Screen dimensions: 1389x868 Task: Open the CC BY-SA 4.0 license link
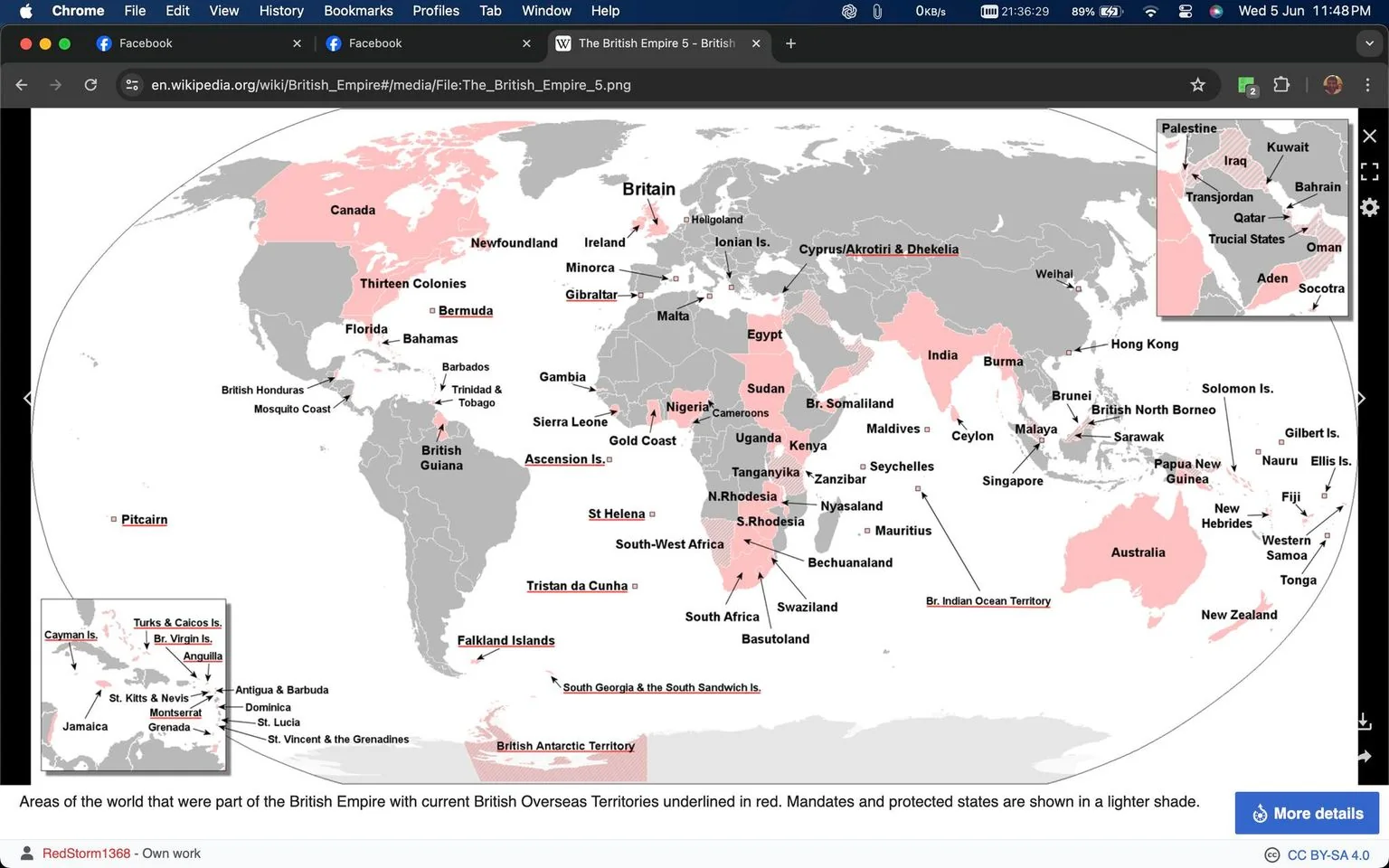coord(1328,854)
